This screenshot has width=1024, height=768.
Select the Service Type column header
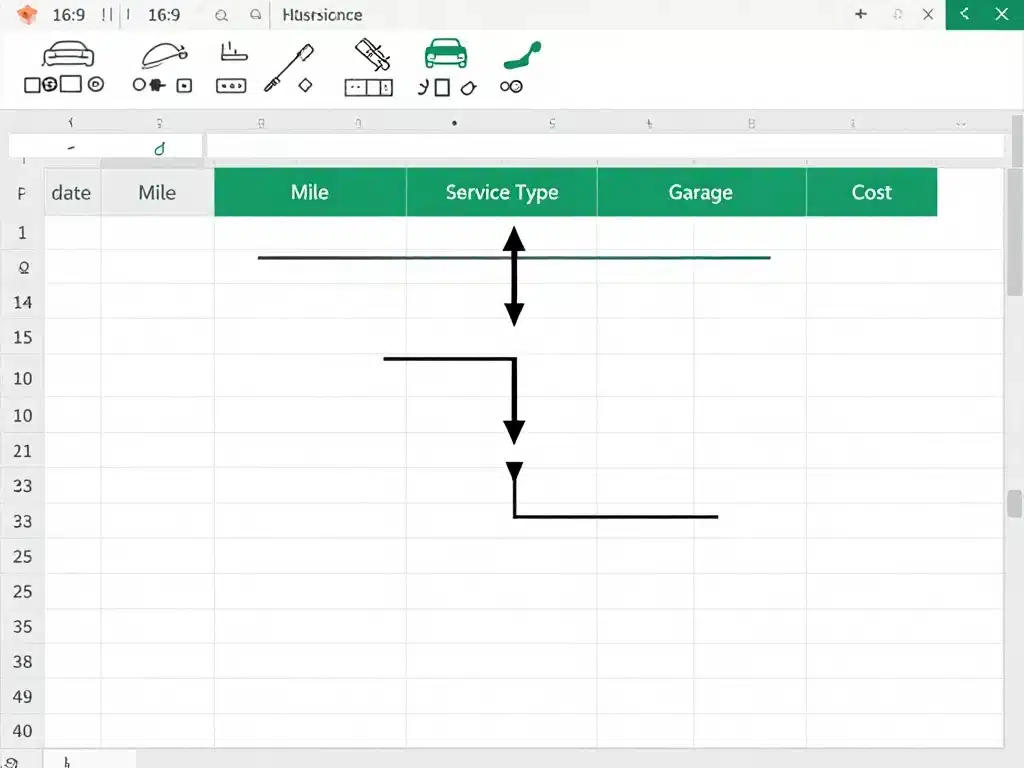tap(501, 192)
